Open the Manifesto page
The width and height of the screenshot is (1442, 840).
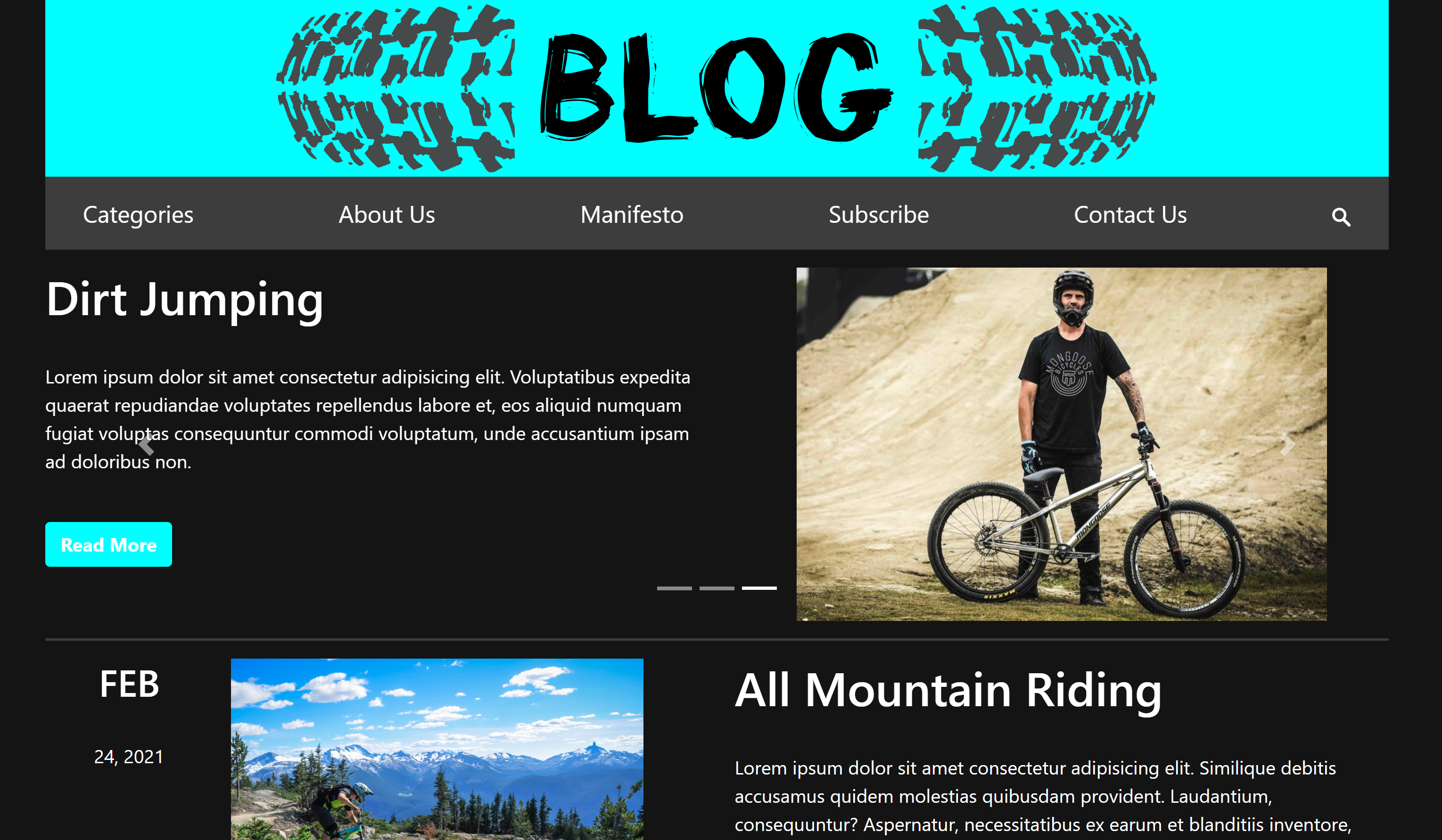click(632, 215)
